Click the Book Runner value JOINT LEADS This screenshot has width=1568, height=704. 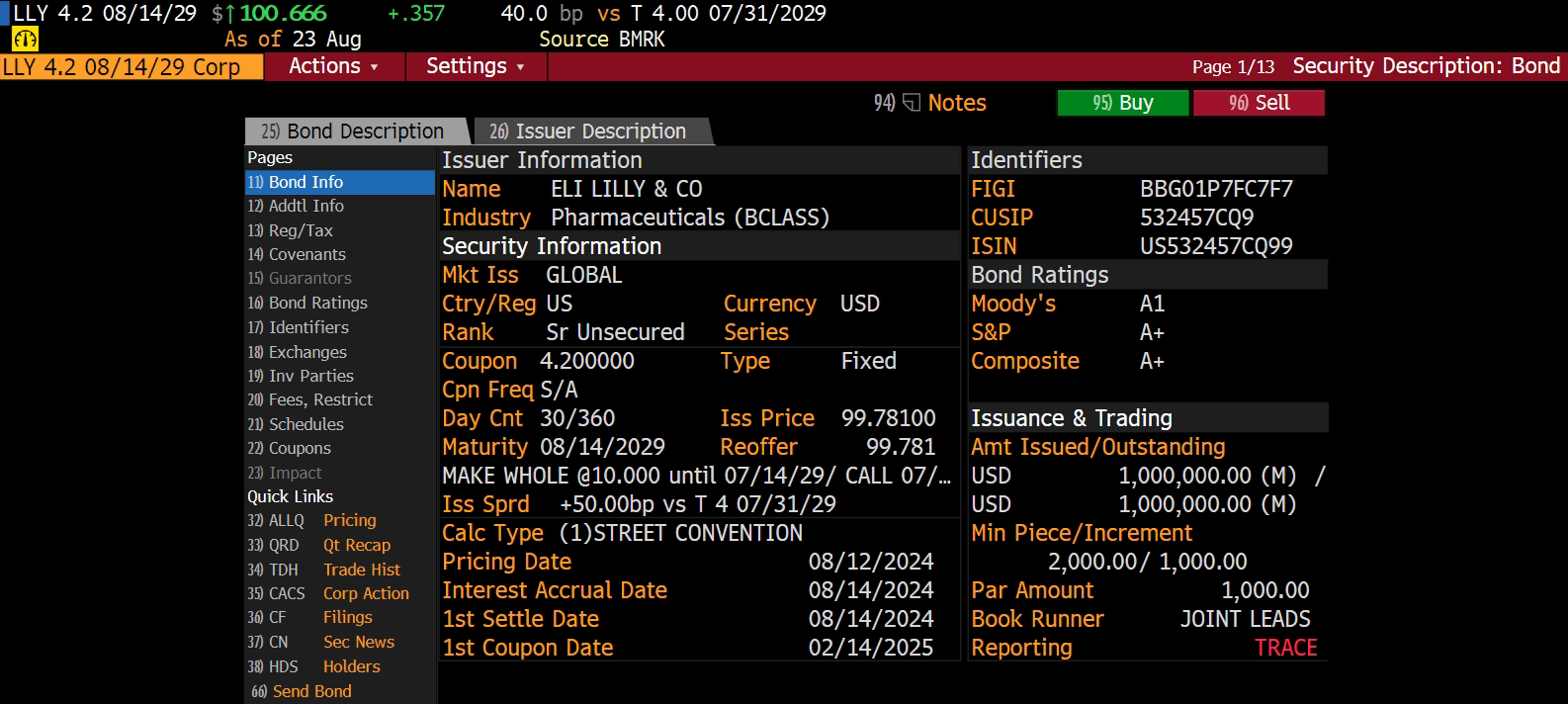(1246, 619)
